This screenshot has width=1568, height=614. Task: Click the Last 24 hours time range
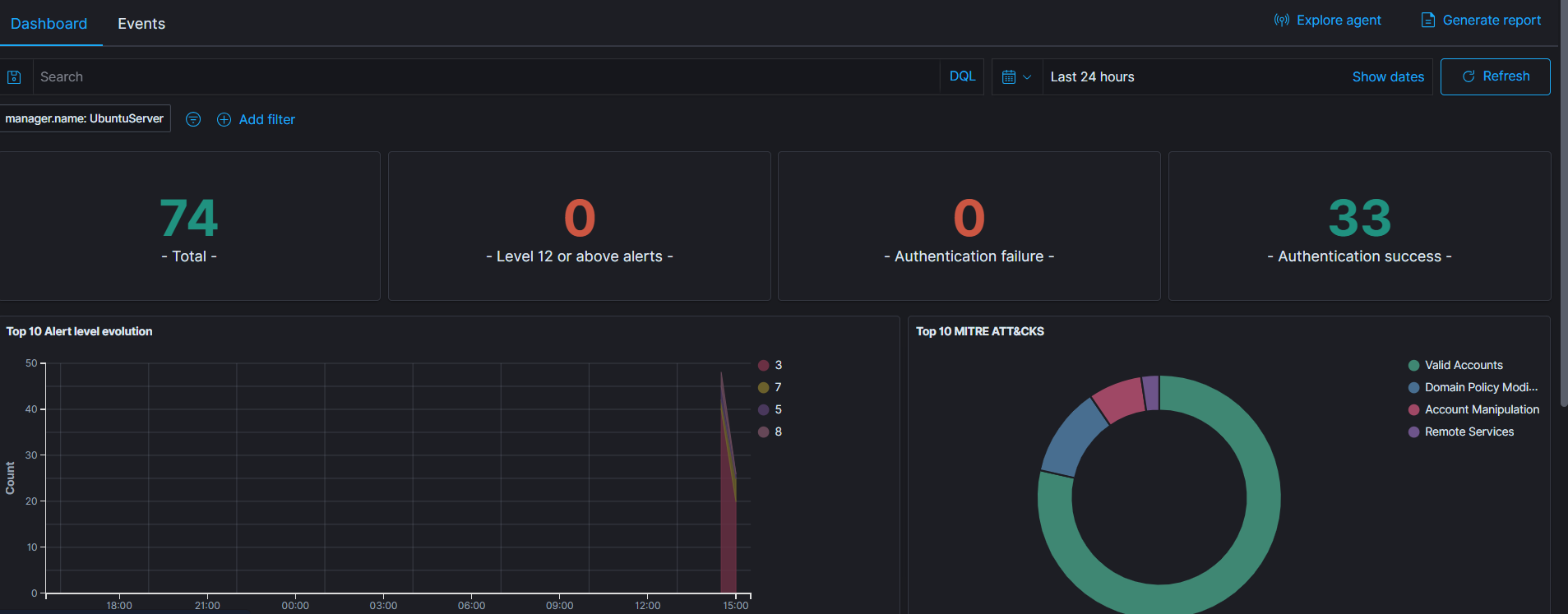(1092, 77)
